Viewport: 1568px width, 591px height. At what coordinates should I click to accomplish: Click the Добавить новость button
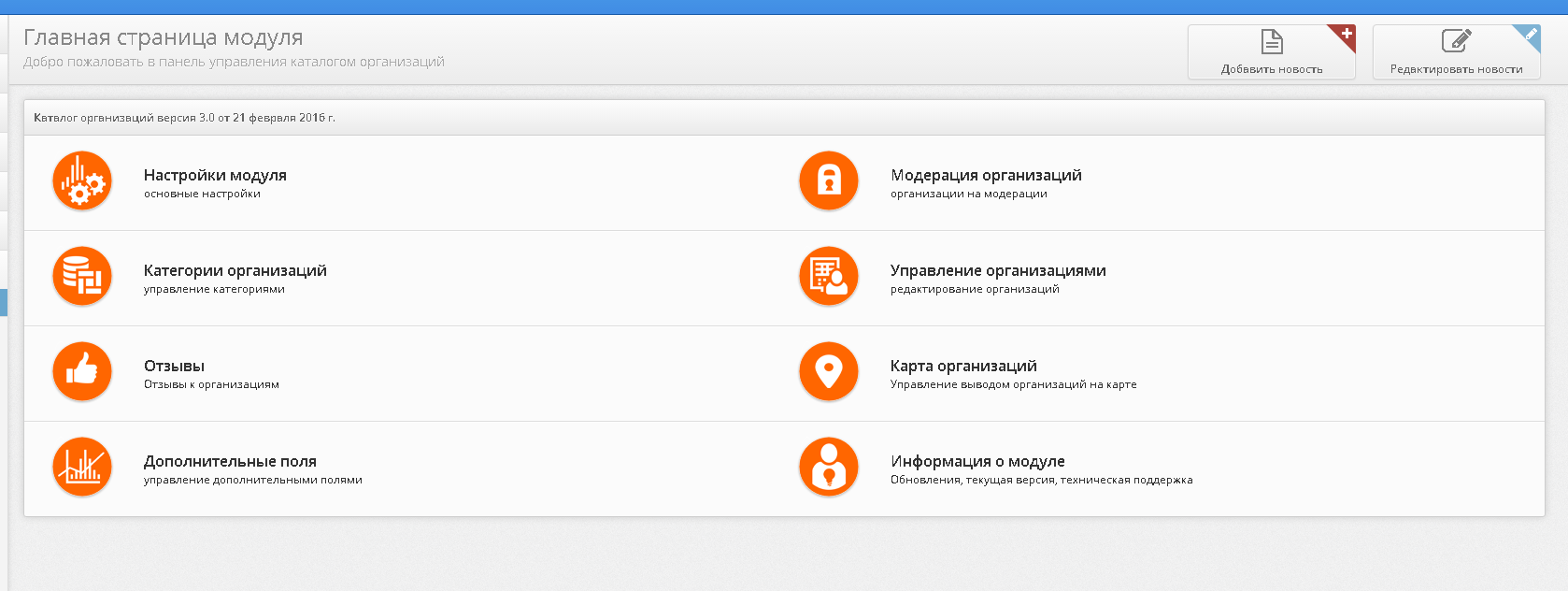click(x=1272, y=52)
